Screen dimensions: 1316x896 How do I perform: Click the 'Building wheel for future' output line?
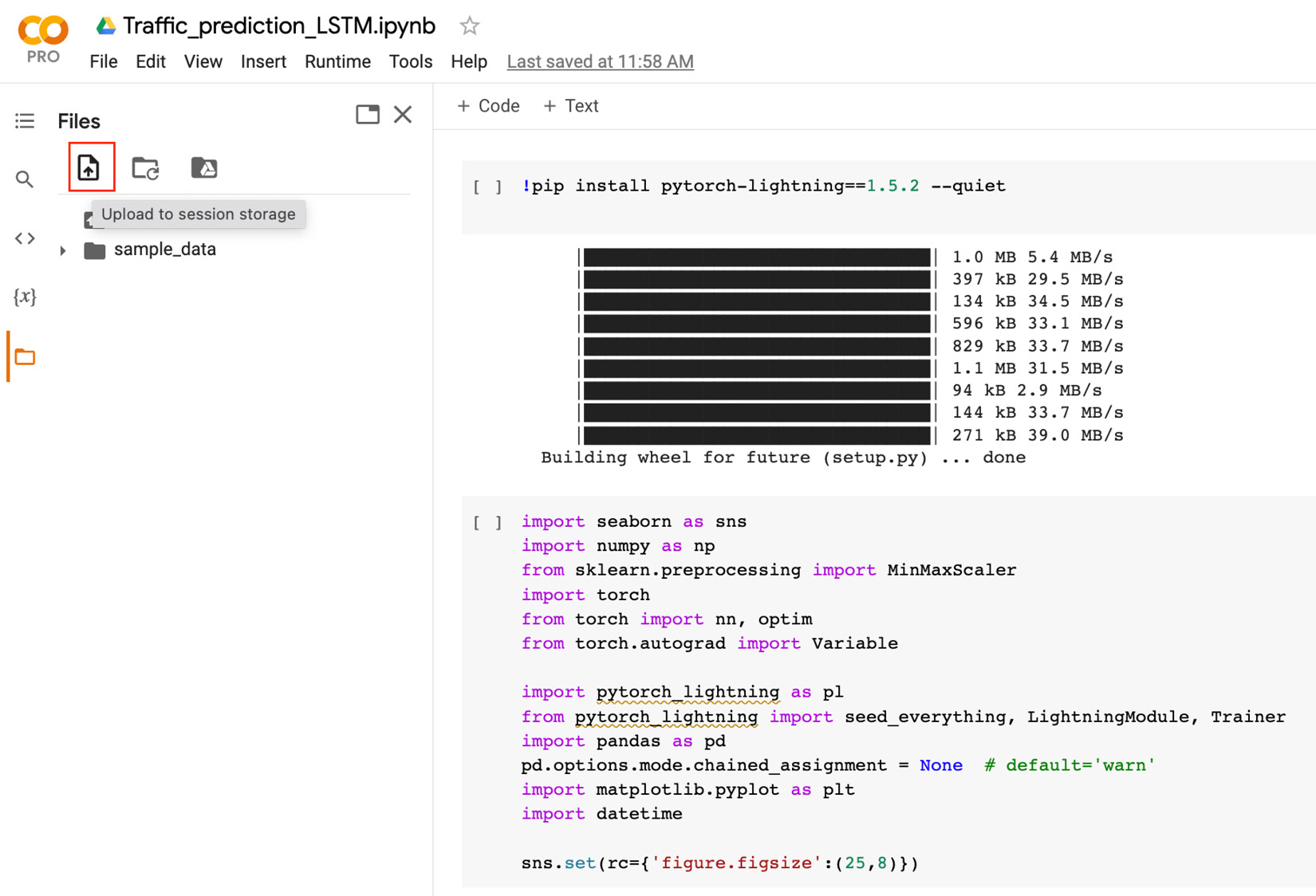pos(783,458)
